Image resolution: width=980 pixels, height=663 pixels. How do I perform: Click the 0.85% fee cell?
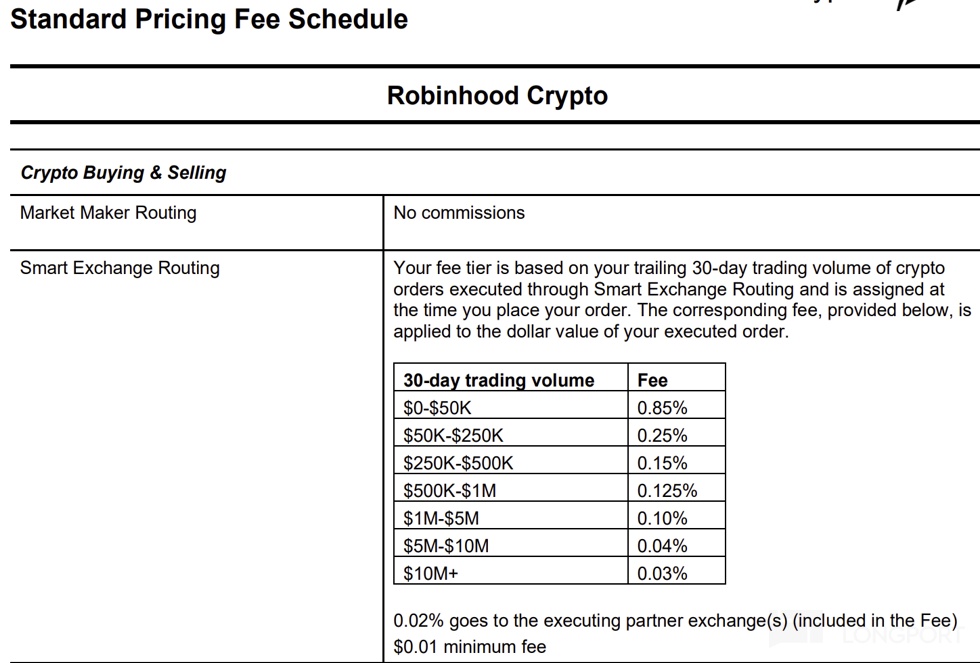(662, 408)
